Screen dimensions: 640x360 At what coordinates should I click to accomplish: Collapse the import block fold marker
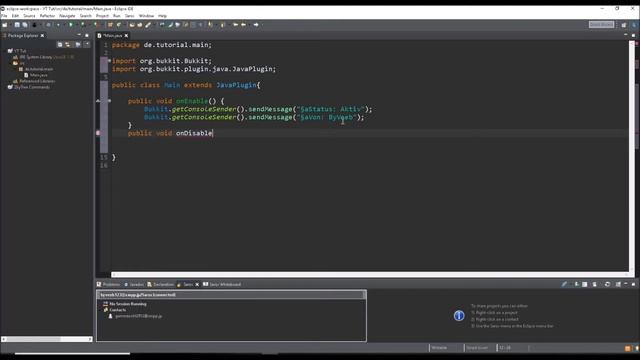109,61
